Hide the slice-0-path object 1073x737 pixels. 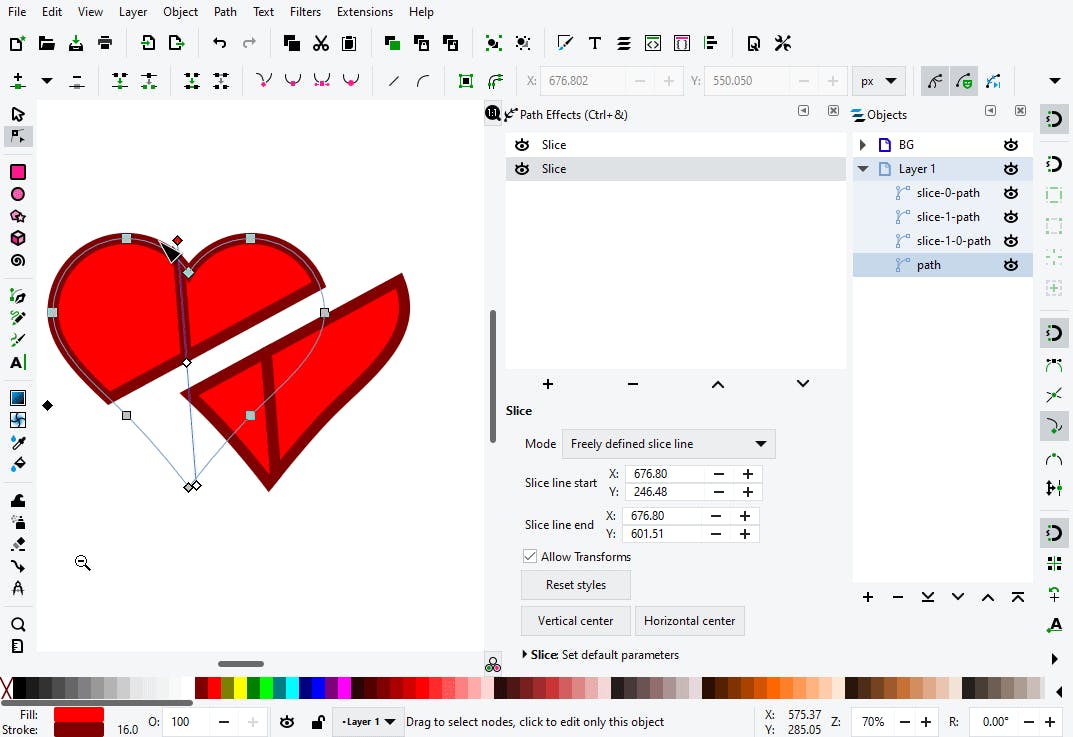pos(1011,193)
